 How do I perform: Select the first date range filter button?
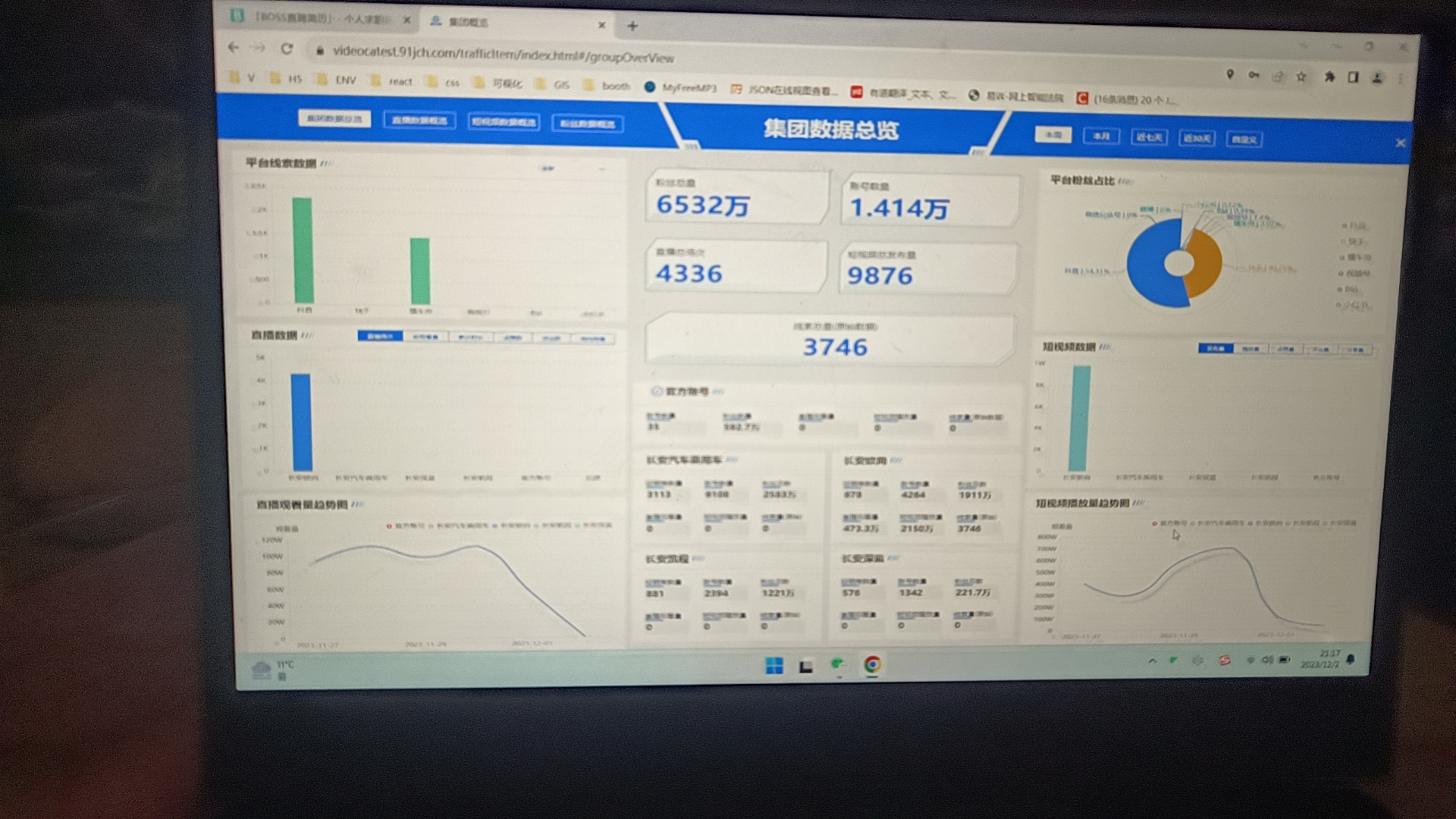(1053, 134)
